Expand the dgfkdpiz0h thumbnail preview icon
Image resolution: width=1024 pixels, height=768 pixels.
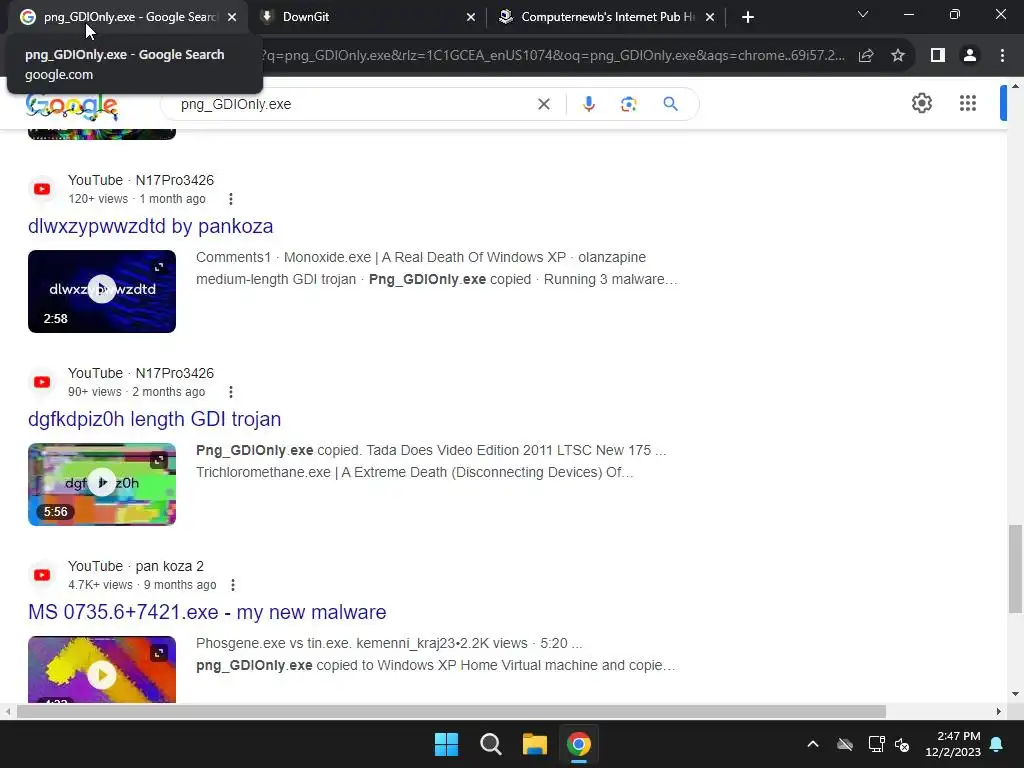pyautogui.click(x=159, y=460)
